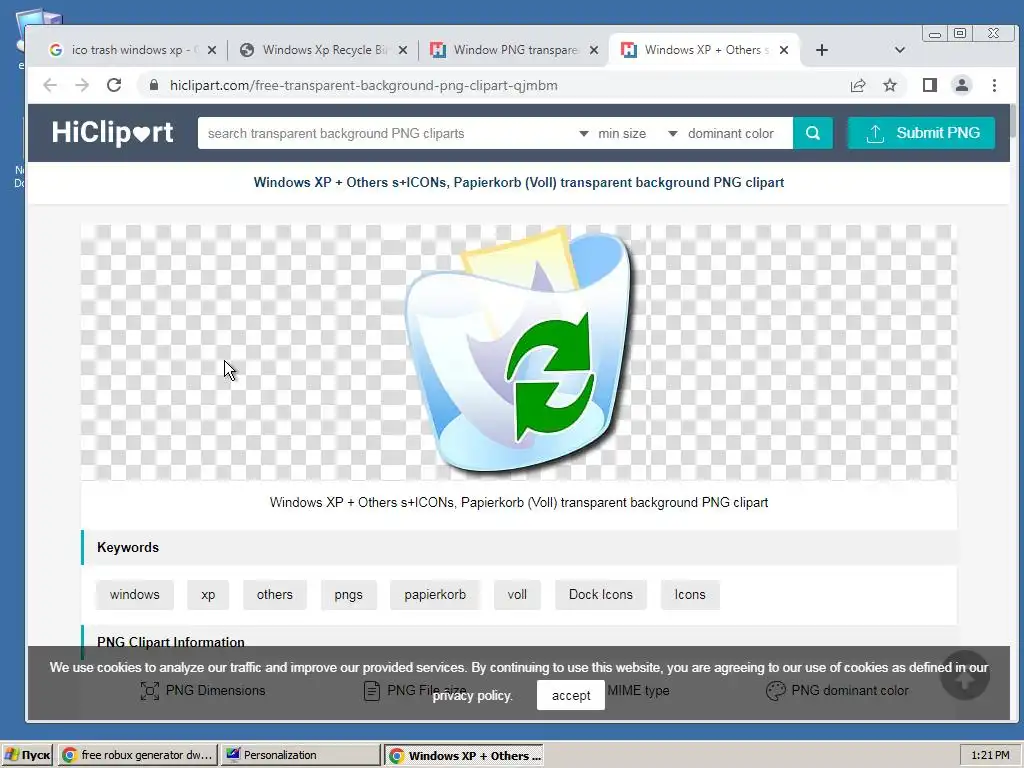
Task: Expand the tab search chevron
Action: [x=899, y=50]
